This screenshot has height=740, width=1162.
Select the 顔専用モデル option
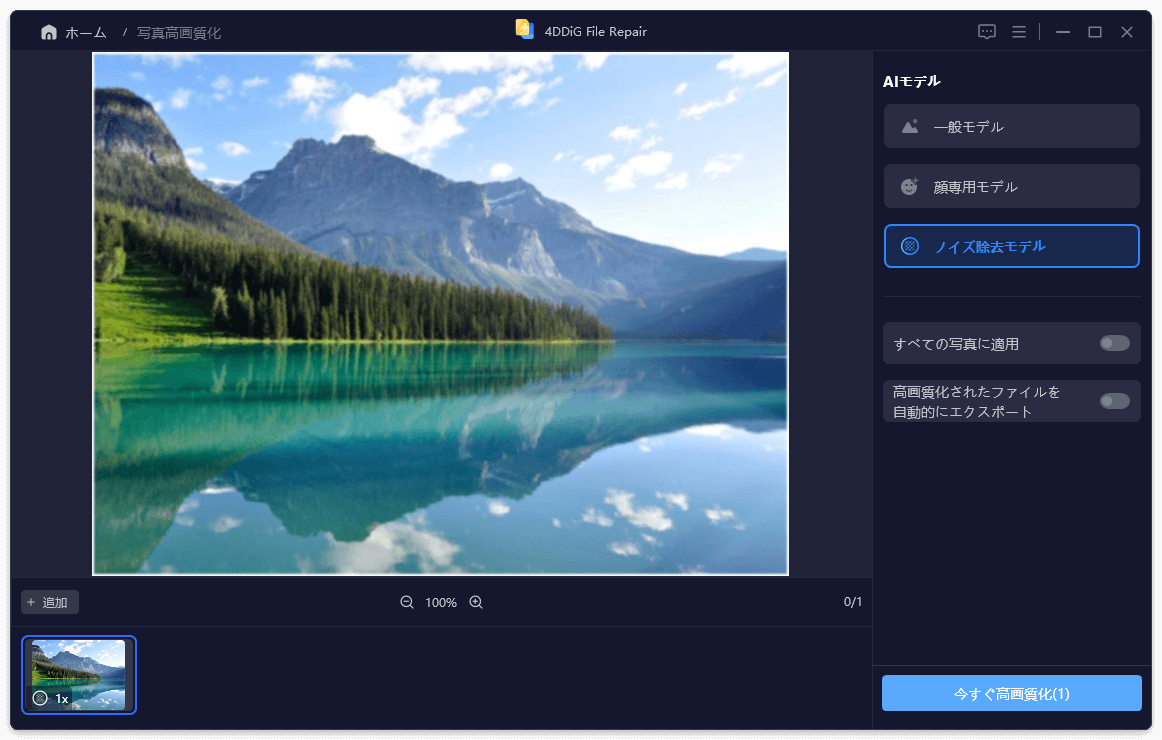click(1011, 187)
